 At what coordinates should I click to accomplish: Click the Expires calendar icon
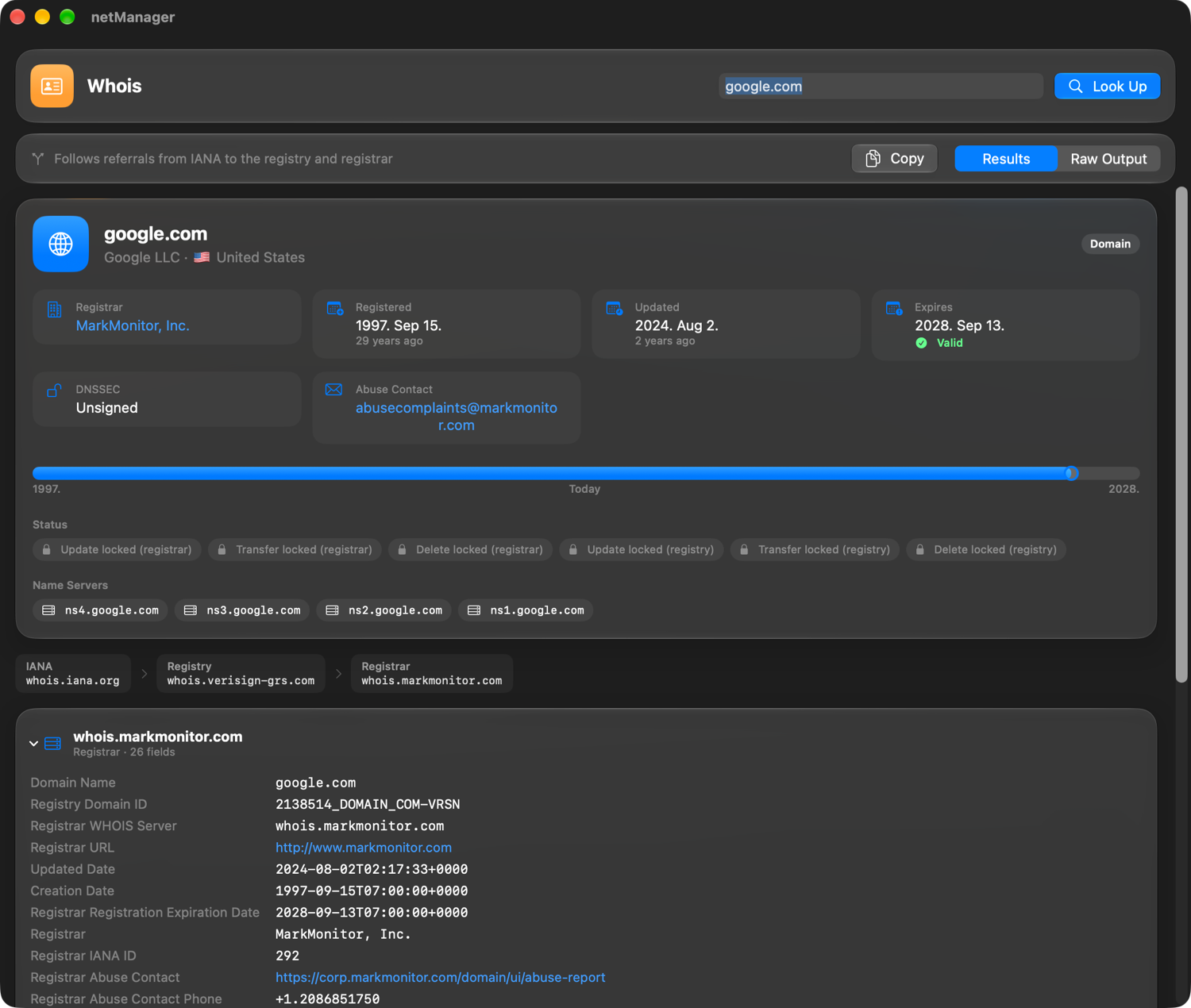tap(893, 308)
